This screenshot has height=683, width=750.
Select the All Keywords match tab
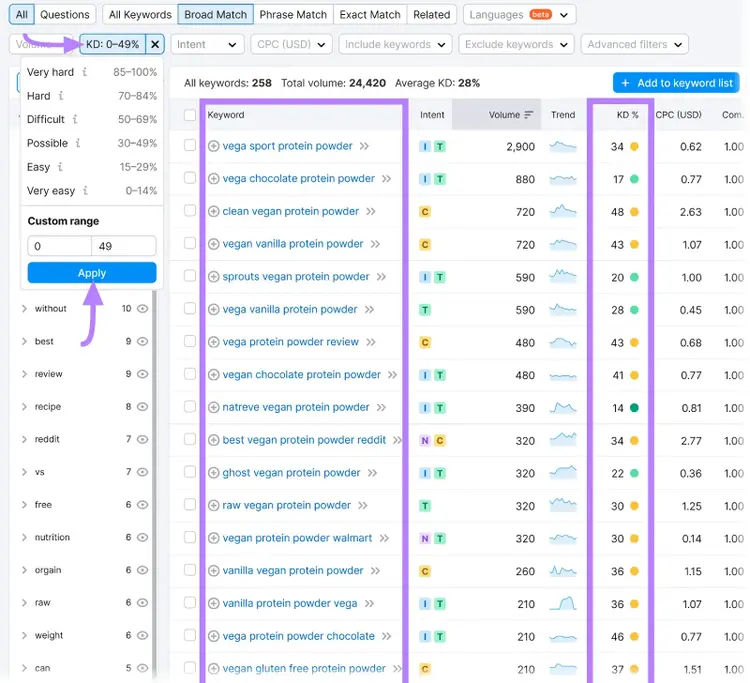pos(140,15)
